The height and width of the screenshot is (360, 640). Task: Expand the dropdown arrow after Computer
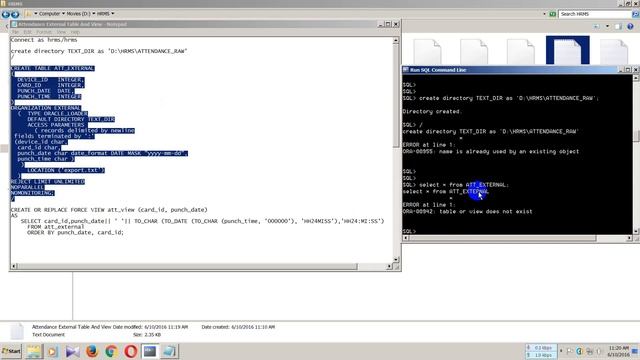(63, 14)
